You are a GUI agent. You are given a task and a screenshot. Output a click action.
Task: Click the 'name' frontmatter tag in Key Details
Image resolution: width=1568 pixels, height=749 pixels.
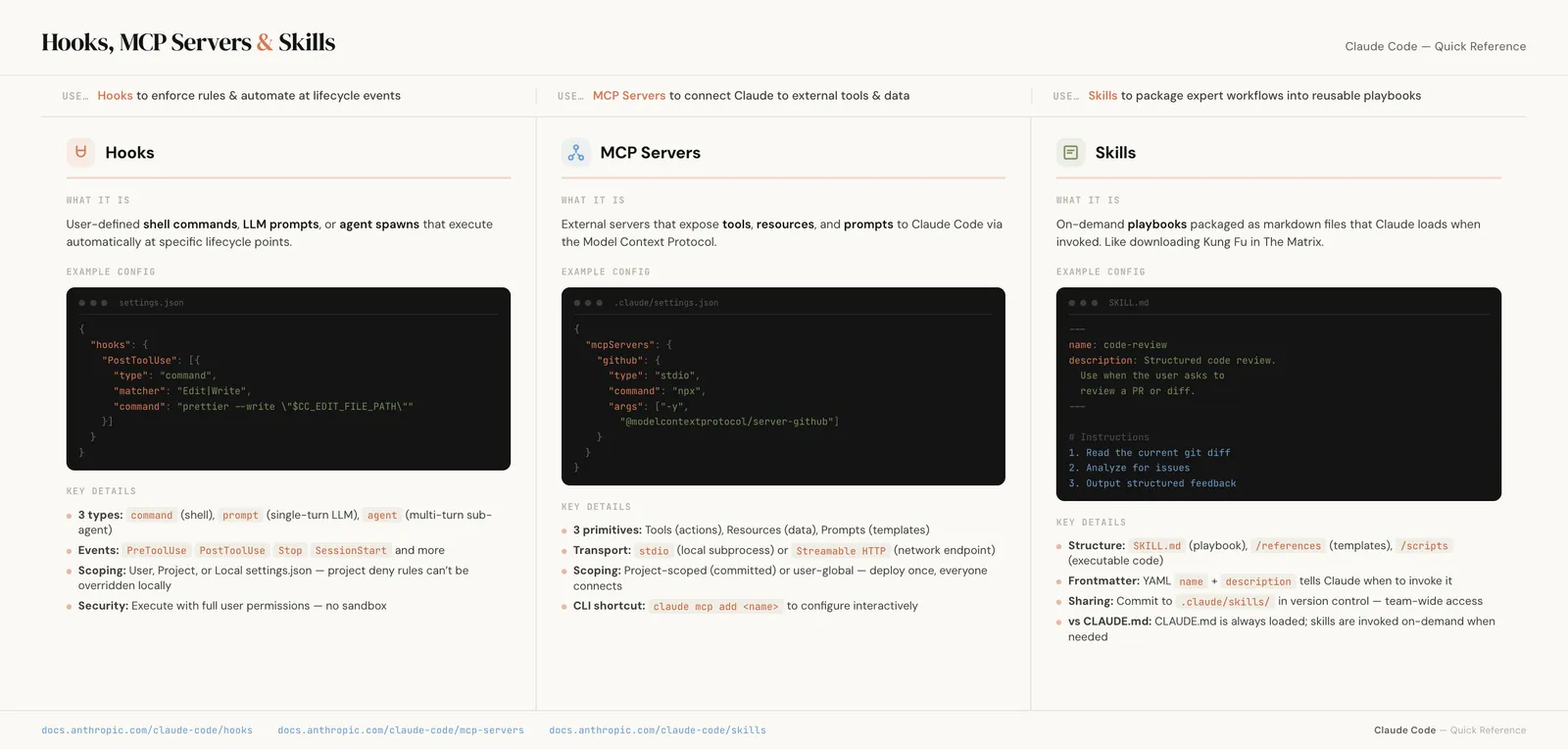1191,581
